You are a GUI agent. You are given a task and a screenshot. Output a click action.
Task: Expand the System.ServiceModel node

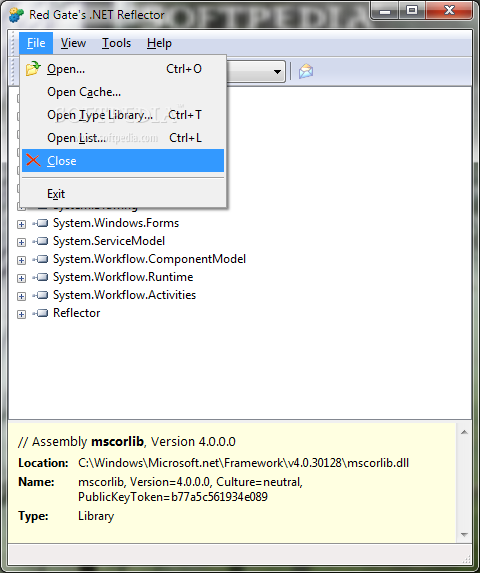22,242
